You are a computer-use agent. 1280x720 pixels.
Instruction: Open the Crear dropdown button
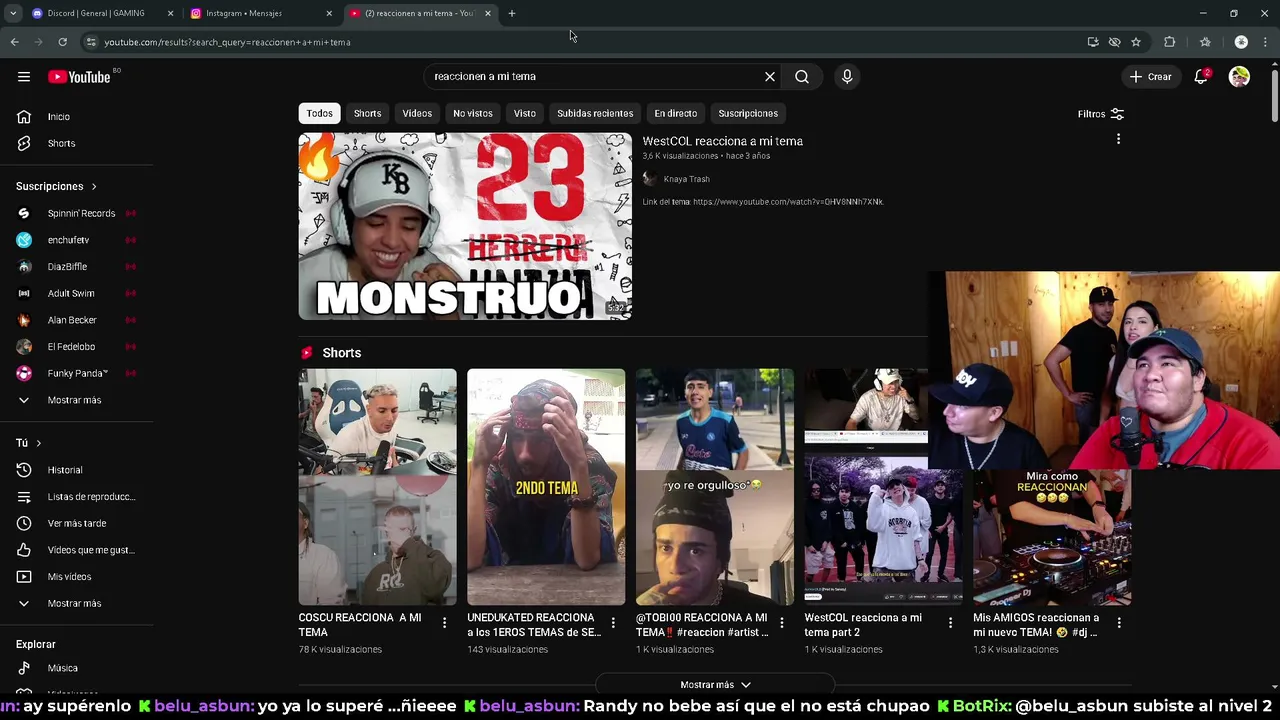pyautogui.click(x=1150, y=77)
